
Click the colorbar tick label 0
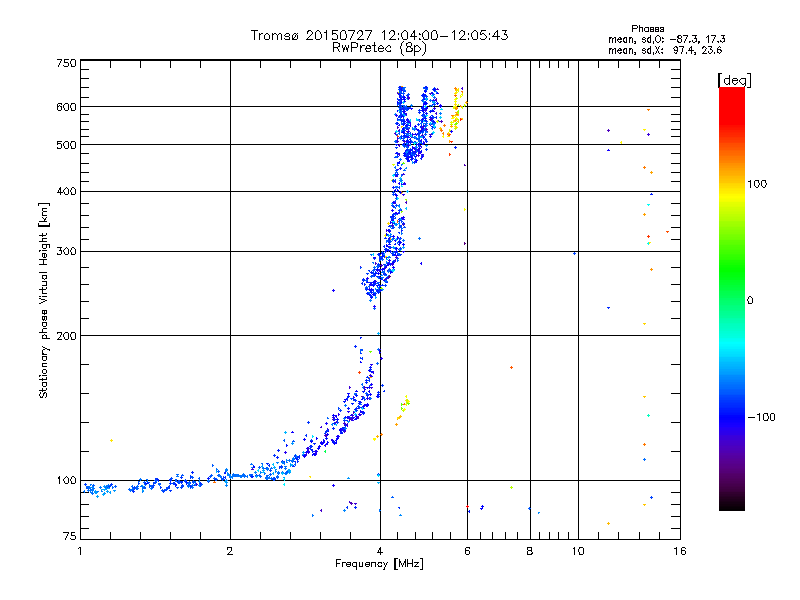pyautogui.click(x=750, y=301)
